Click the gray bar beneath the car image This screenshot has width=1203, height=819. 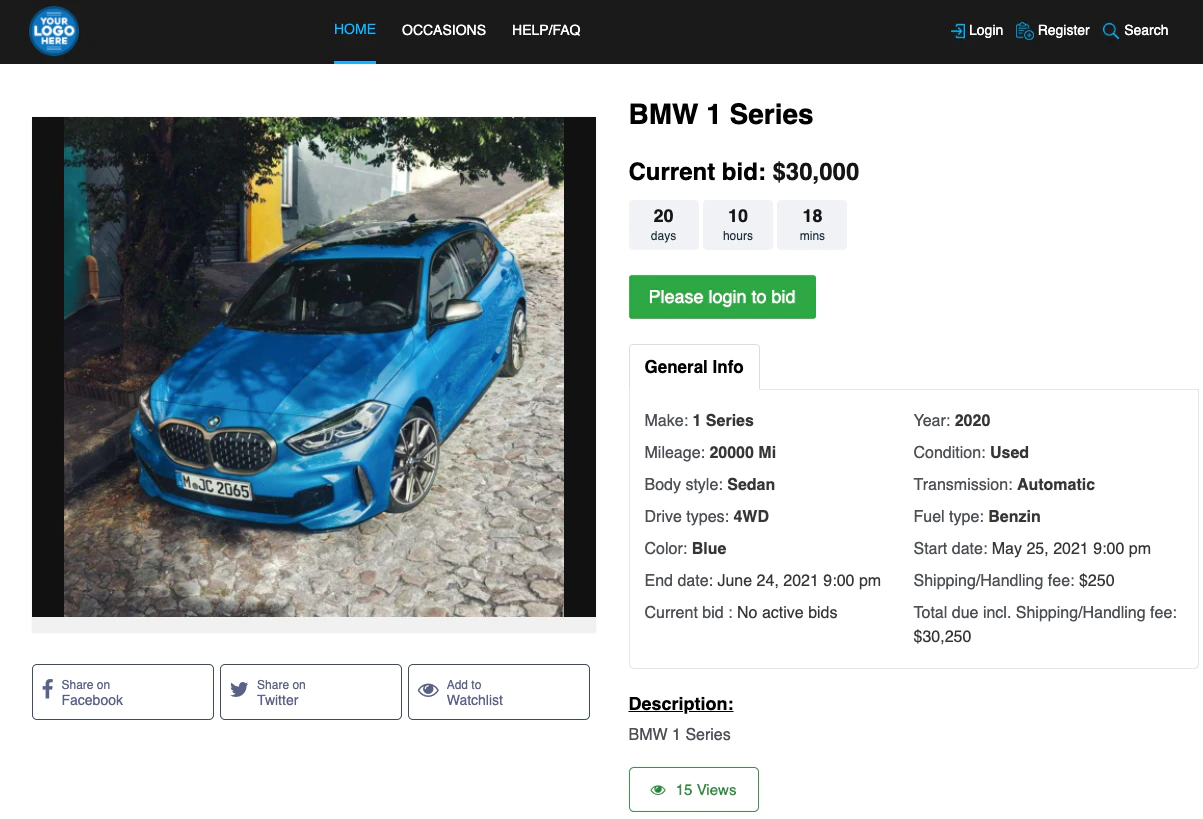[314, 625]
